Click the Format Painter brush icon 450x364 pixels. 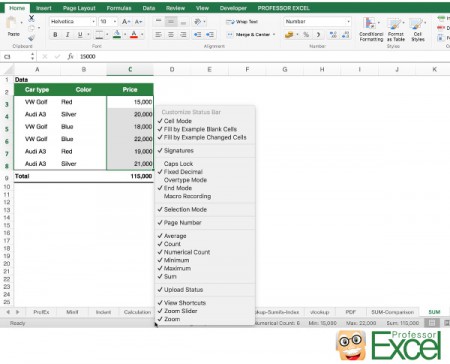pyautogui.click(x=31, y=38)
